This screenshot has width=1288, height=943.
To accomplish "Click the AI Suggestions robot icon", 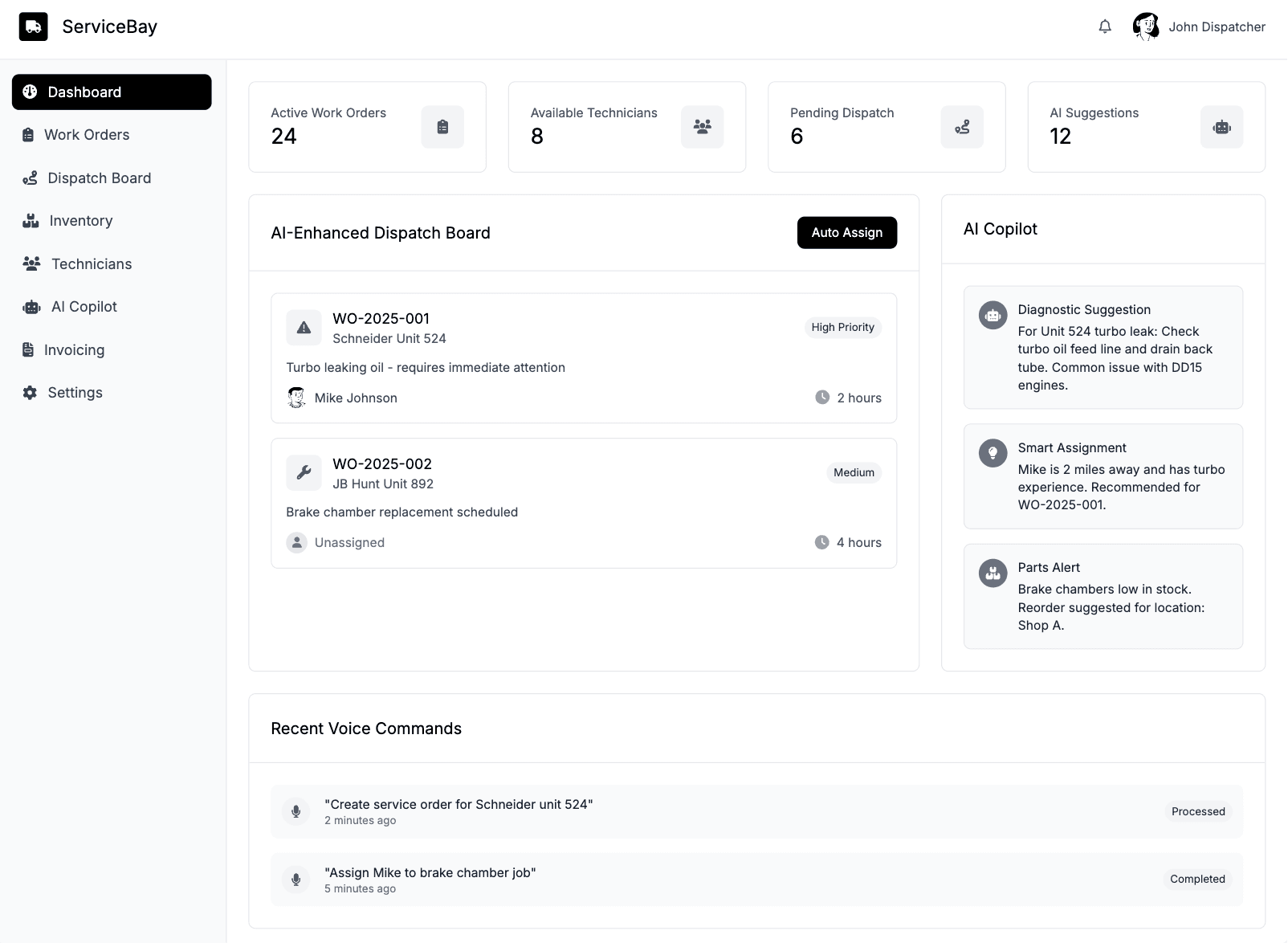I will 1221,127.
